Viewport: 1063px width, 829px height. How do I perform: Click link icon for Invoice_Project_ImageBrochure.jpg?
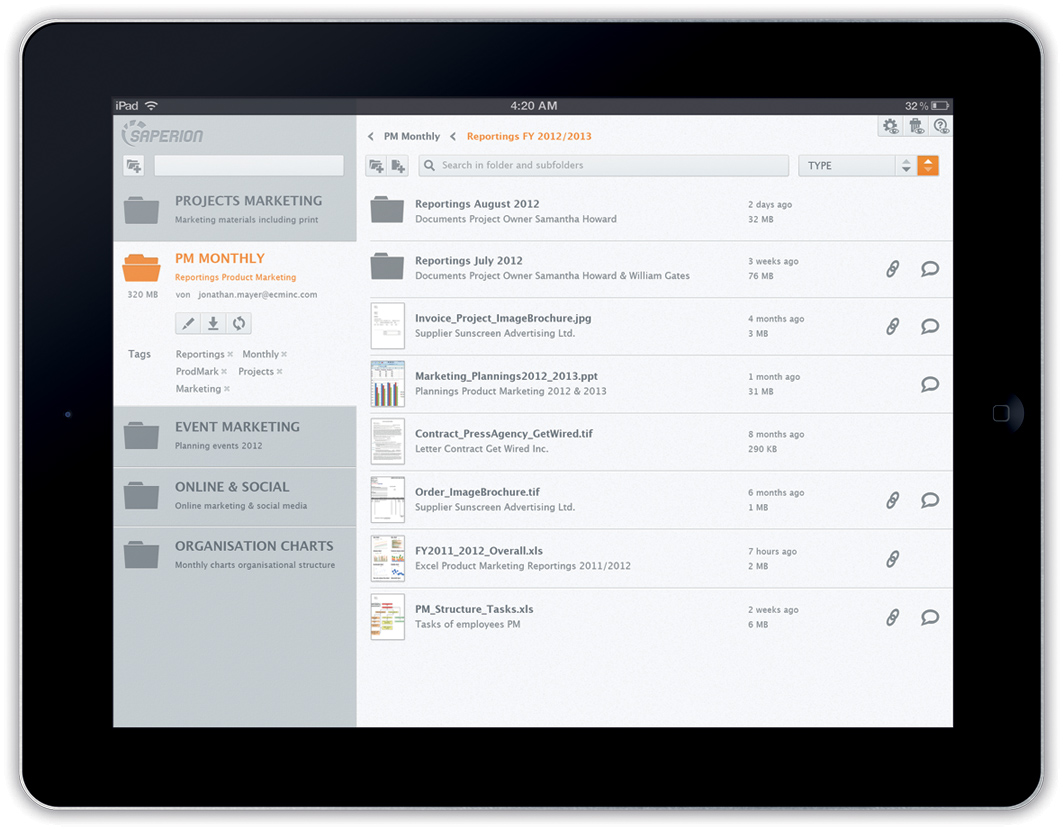pyautogui.click(x=893, y=326)
